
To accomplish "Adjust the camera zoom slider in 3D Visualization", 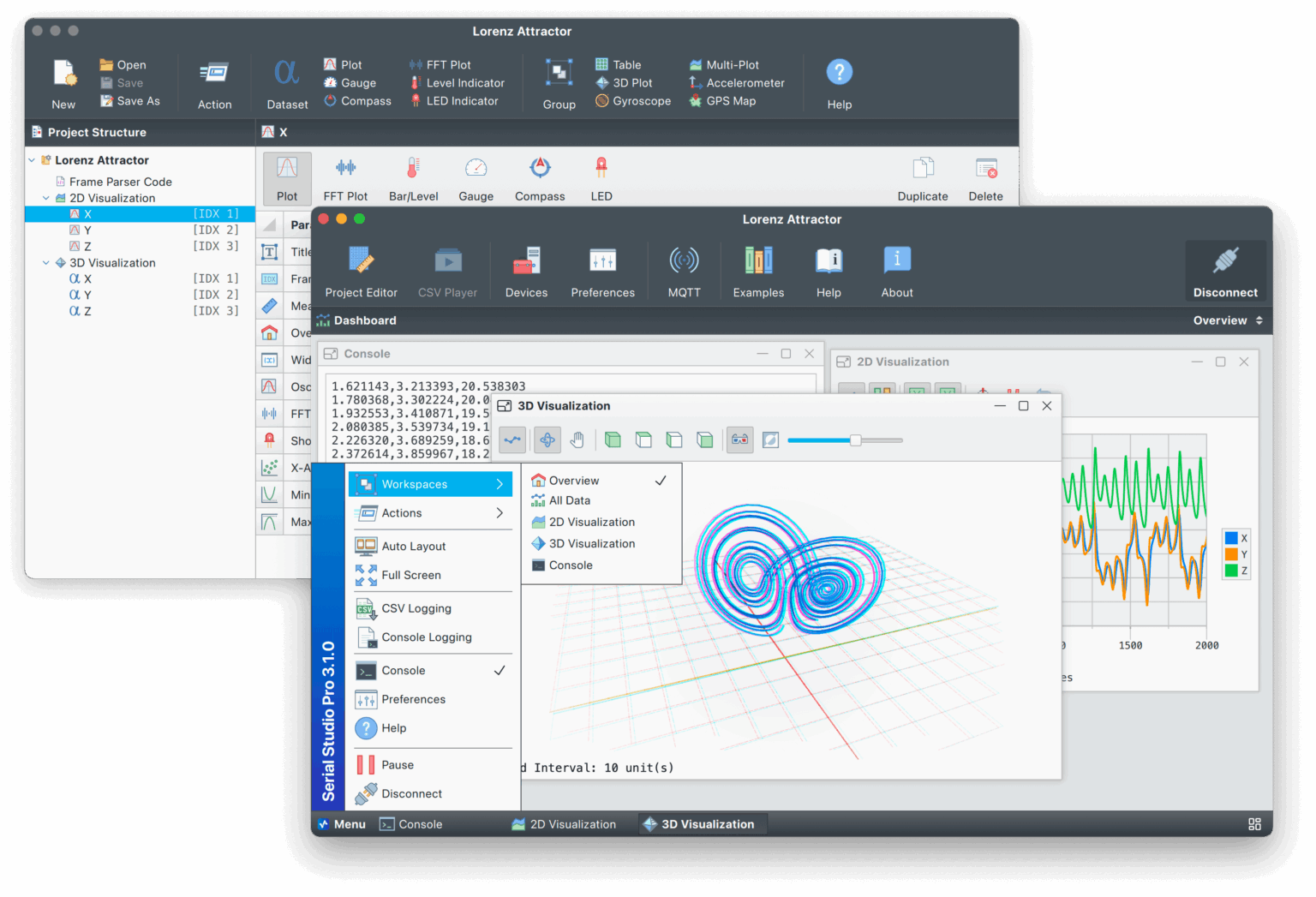I will pyautogui.click(x=856, y=440).
